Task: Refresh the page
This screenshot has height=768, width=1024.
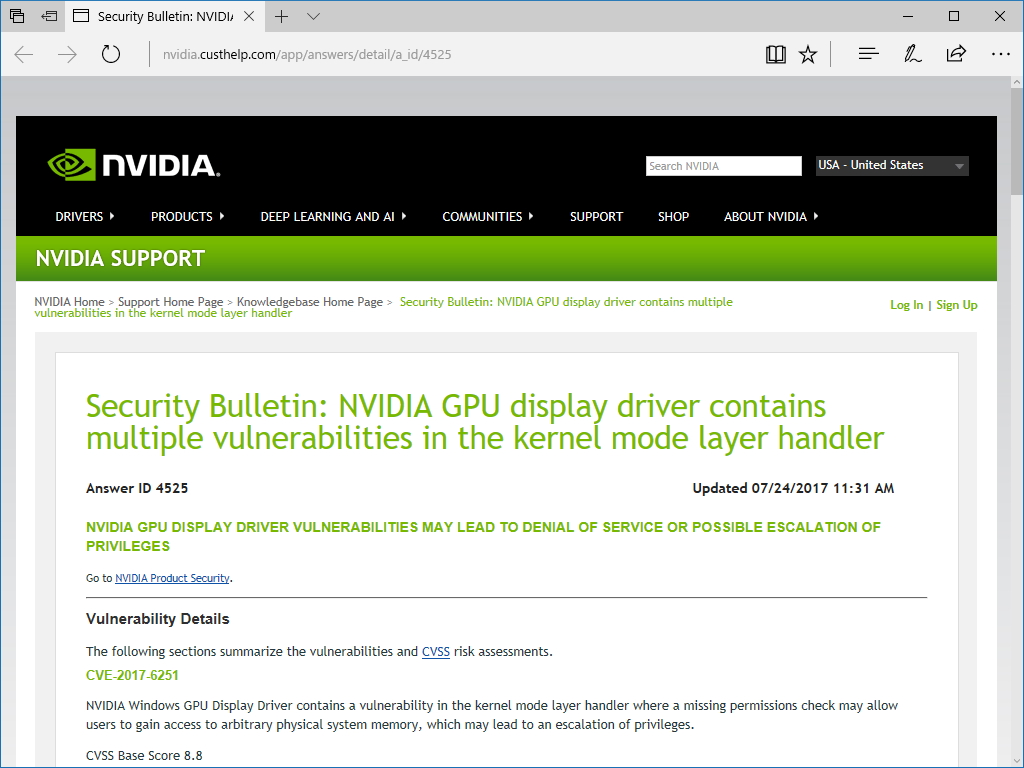Action: pos(111,54)
